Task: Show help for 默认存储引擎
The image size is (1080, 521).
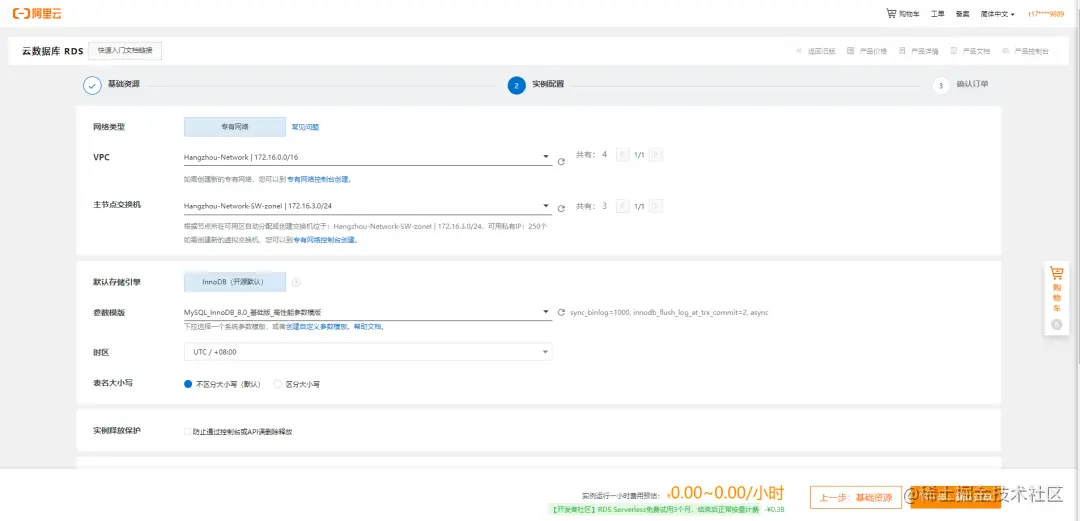Action: pos(296,282)
